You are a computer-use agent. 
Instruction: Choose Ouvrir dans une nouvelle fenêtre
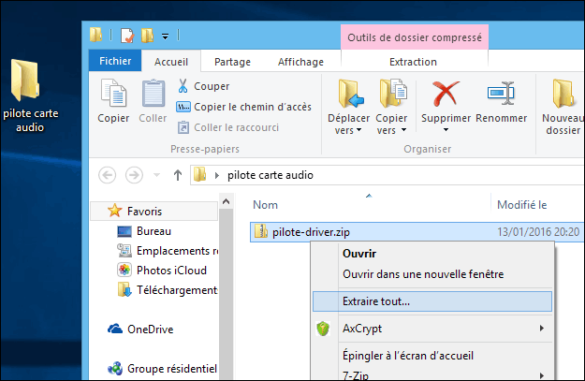423,274
